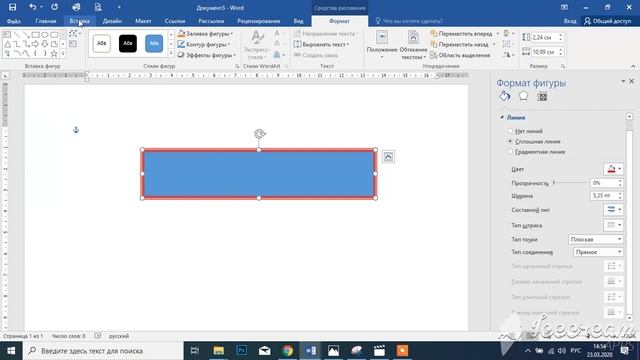Open the Тип точки Плоская combo box
This screenshot has width=640, height=360.
point(596,239)
